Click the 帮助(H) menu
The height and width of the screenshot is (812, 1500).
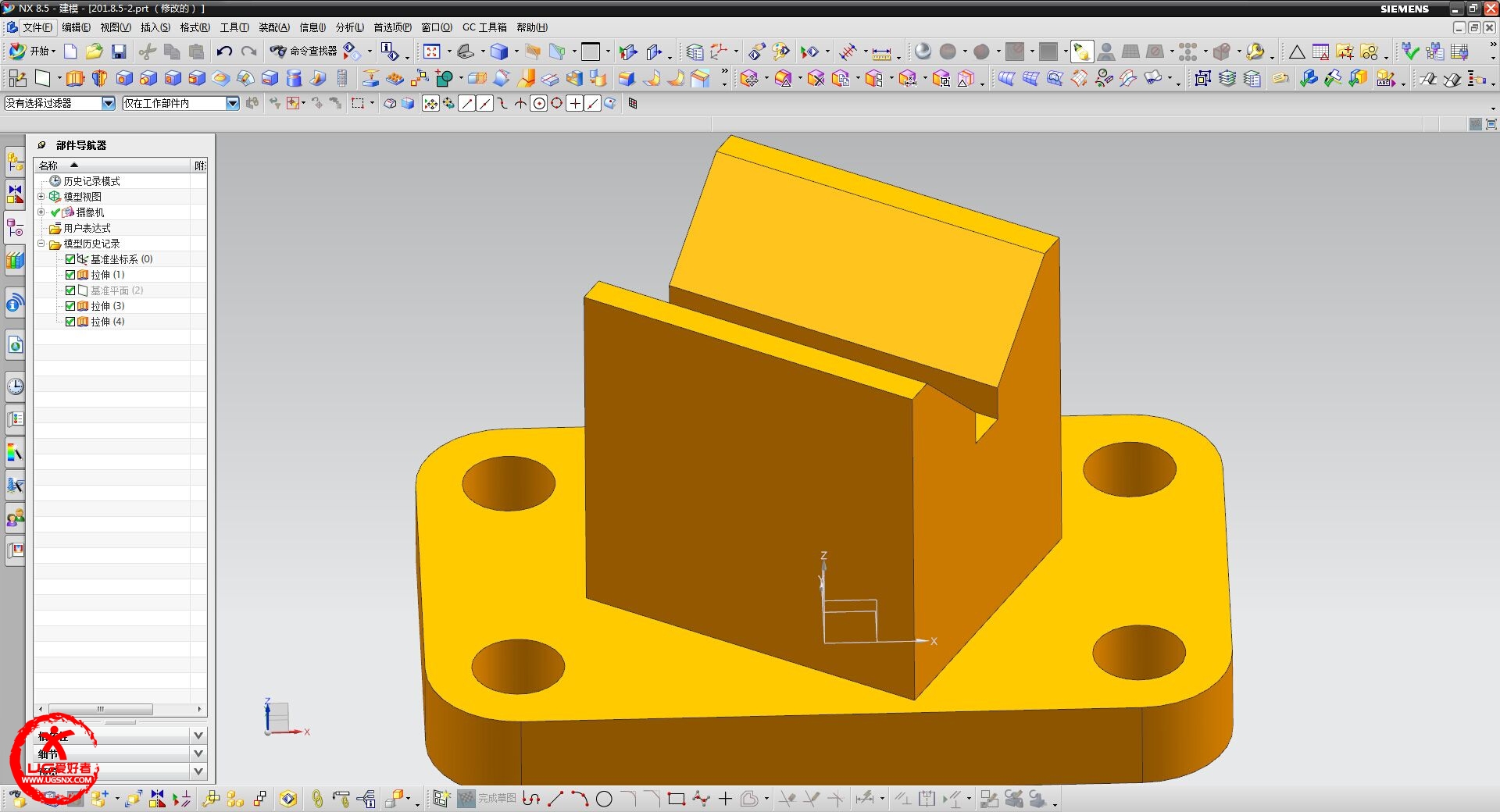point(532,27)
